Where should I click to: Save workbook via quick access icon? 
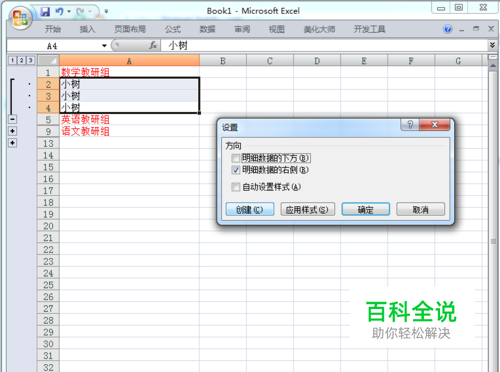[x=45, y=12]
